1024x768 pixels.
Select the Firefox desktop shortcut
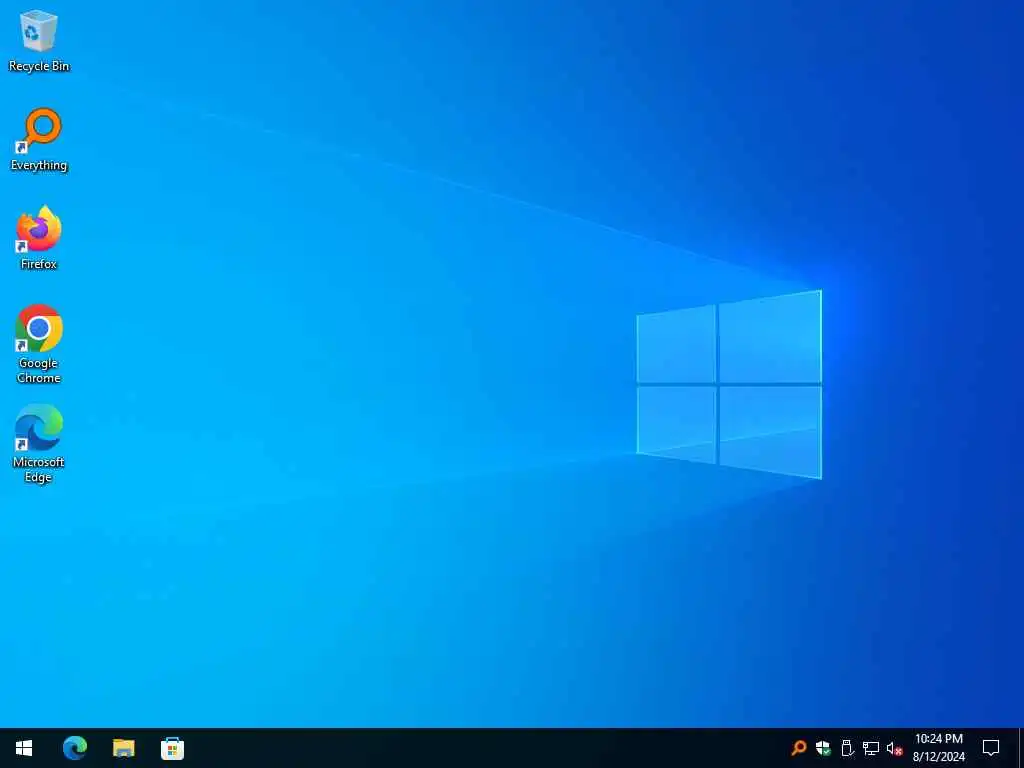click(x=39, y=238)
